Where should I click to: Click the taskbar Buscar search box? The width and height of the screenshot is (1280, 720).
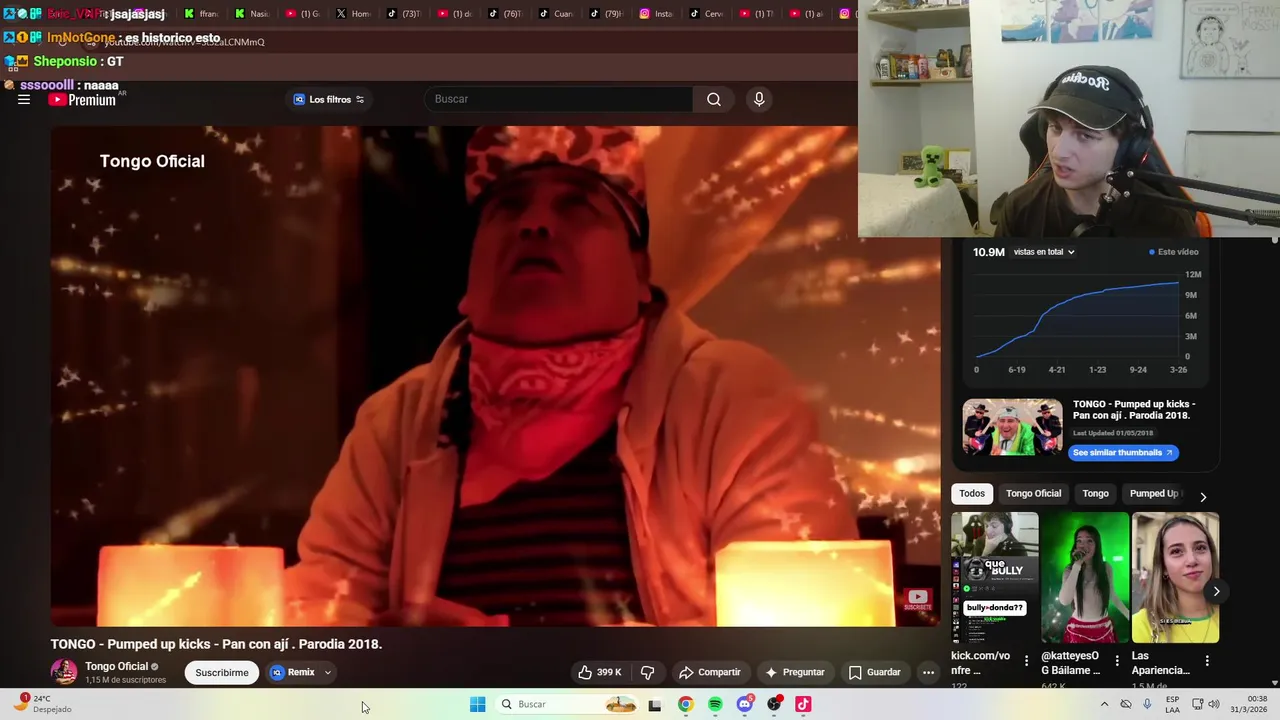[566, 704]
